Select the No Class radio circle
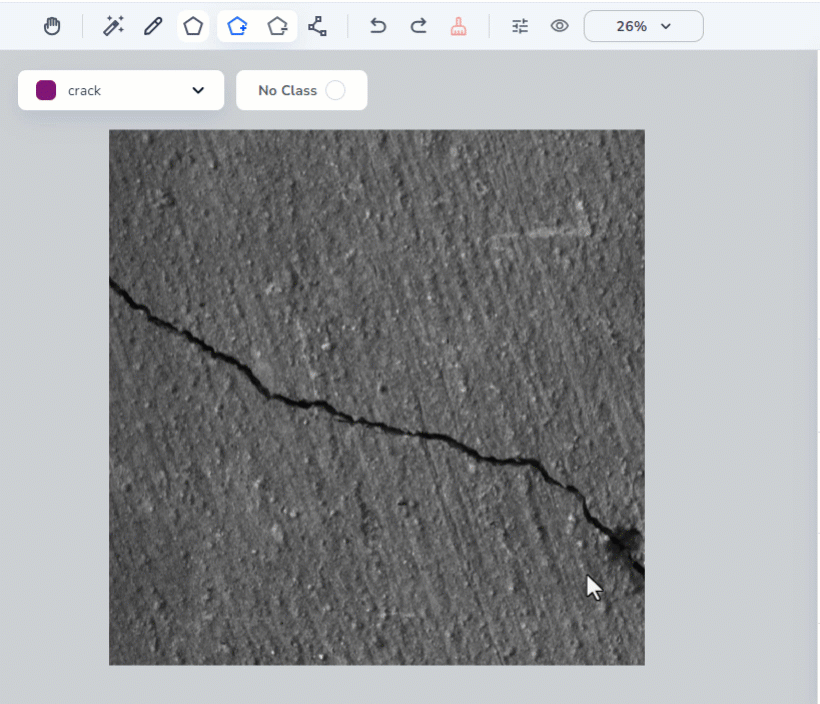The height and width of the screenshot is (704, 820). tap(335, 90)
